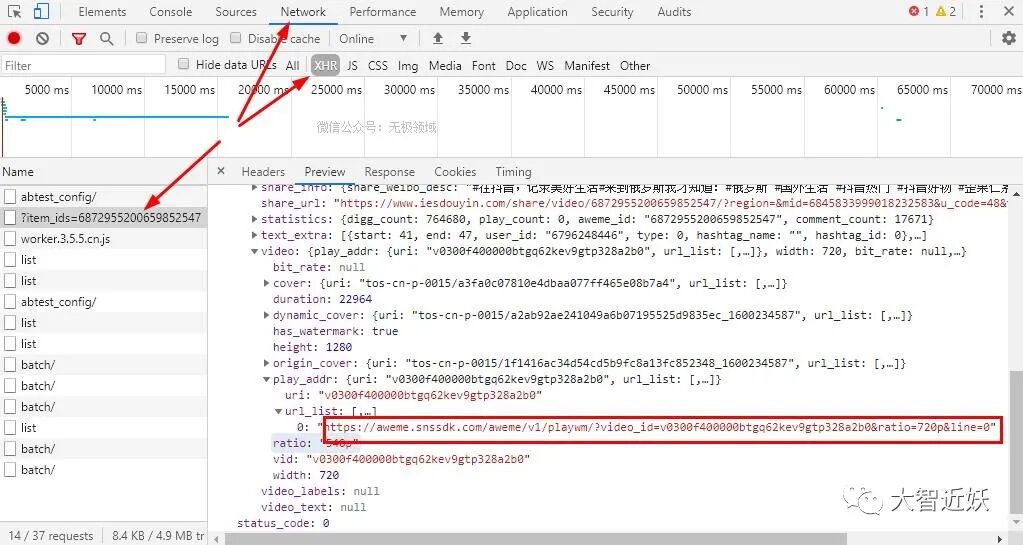Expand the dynamic_cover object
Screen dimensions: 1023x545
(266, 315)
